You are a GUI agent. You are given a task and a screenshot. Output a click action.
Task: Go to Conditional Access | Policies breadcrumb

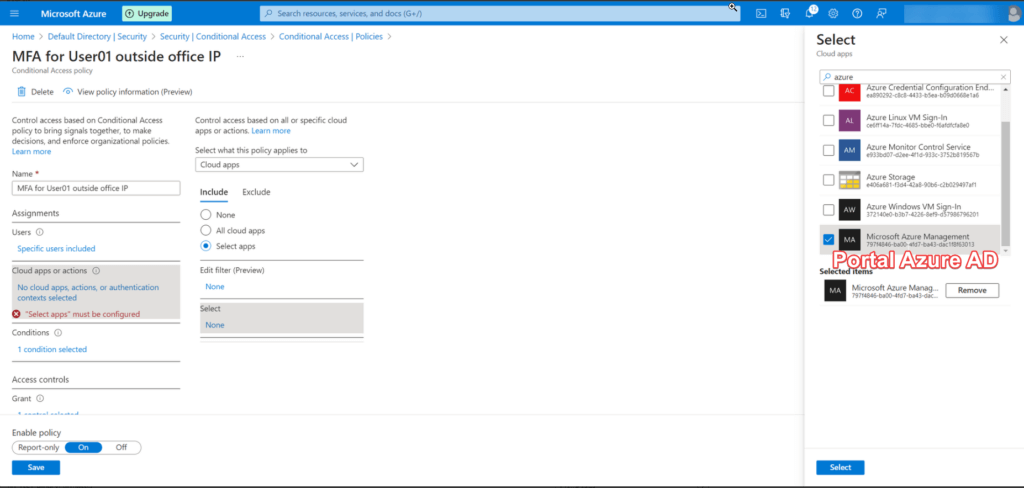tap(330, 37)
